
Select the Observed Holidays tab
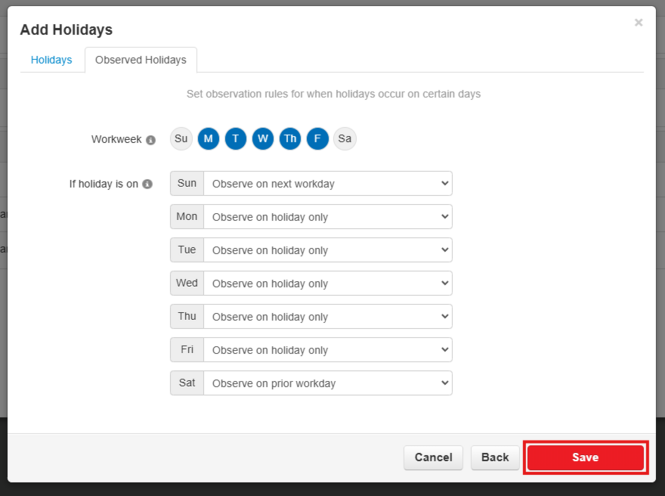[140, 60]
